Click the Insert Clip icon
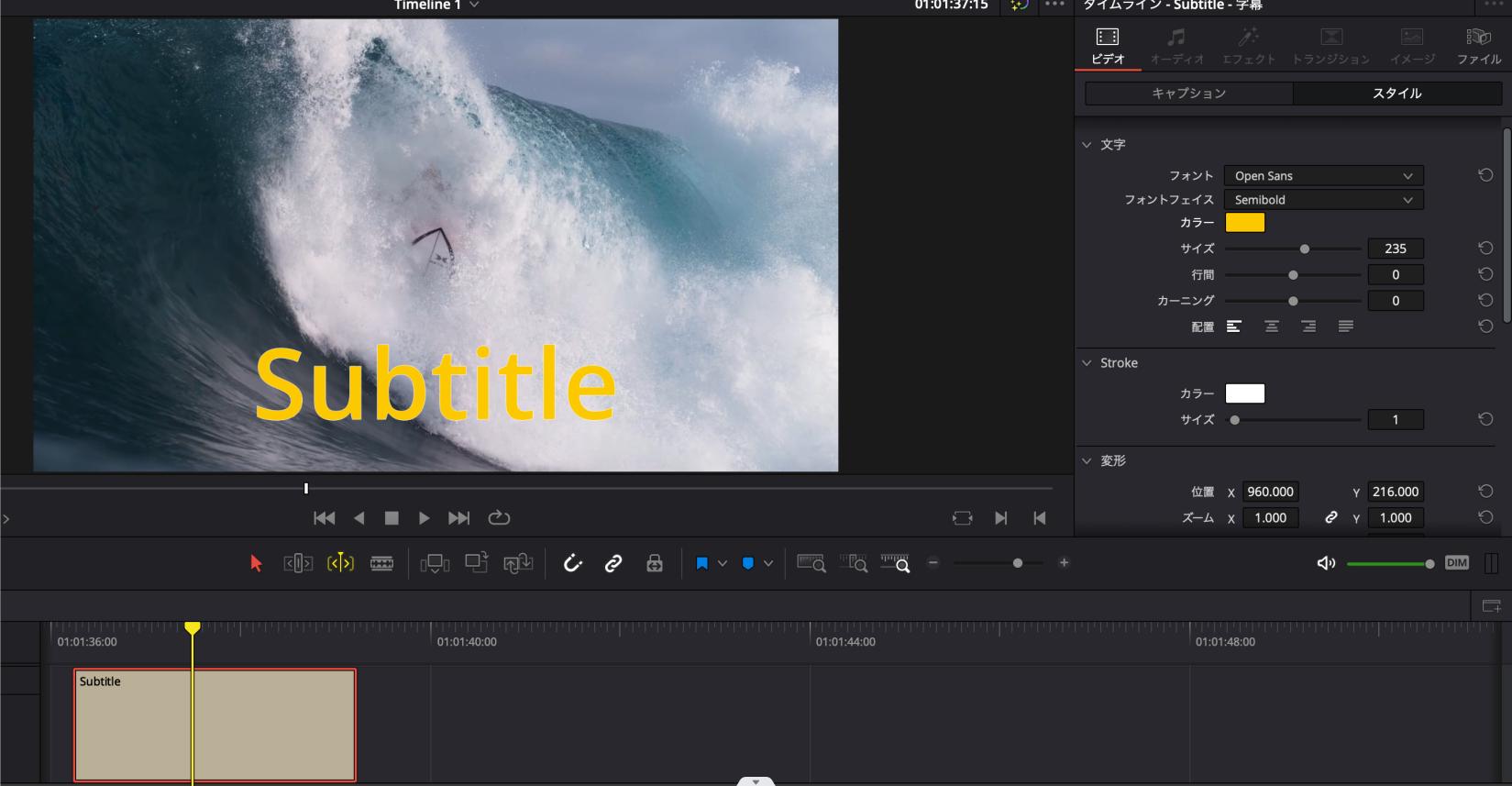The height and width of the screenshot is (786, 1512). [x=435, y=563]
